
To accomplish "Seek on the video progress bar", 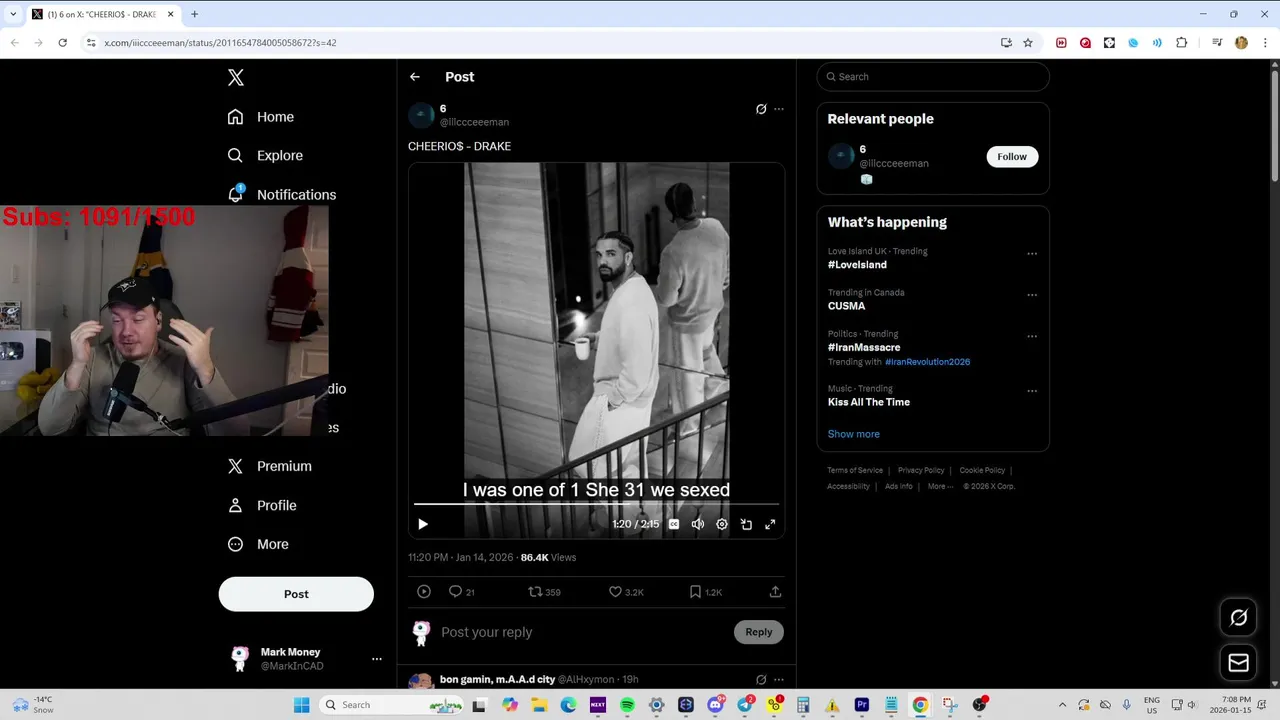I will [x=596, y=504].
